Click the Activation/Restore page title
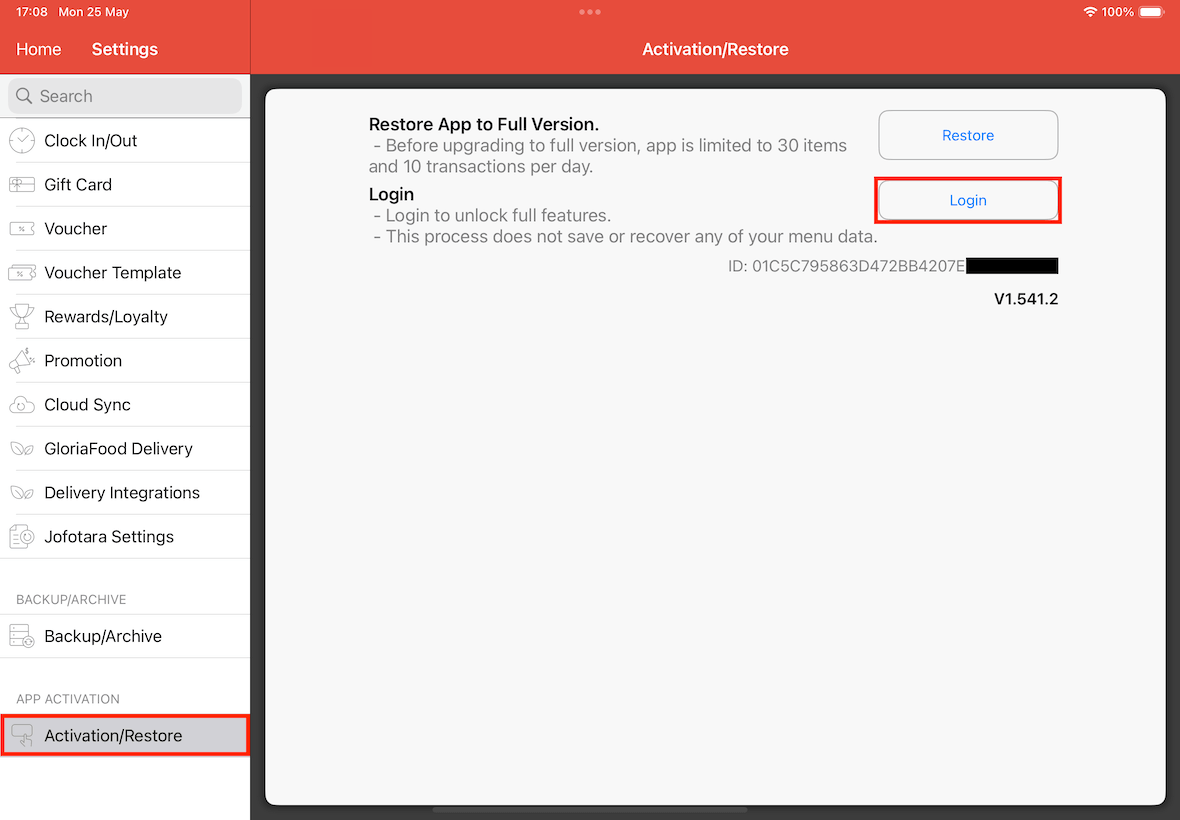This screenshot has height=820, width=1180. (x=715, y=50)
